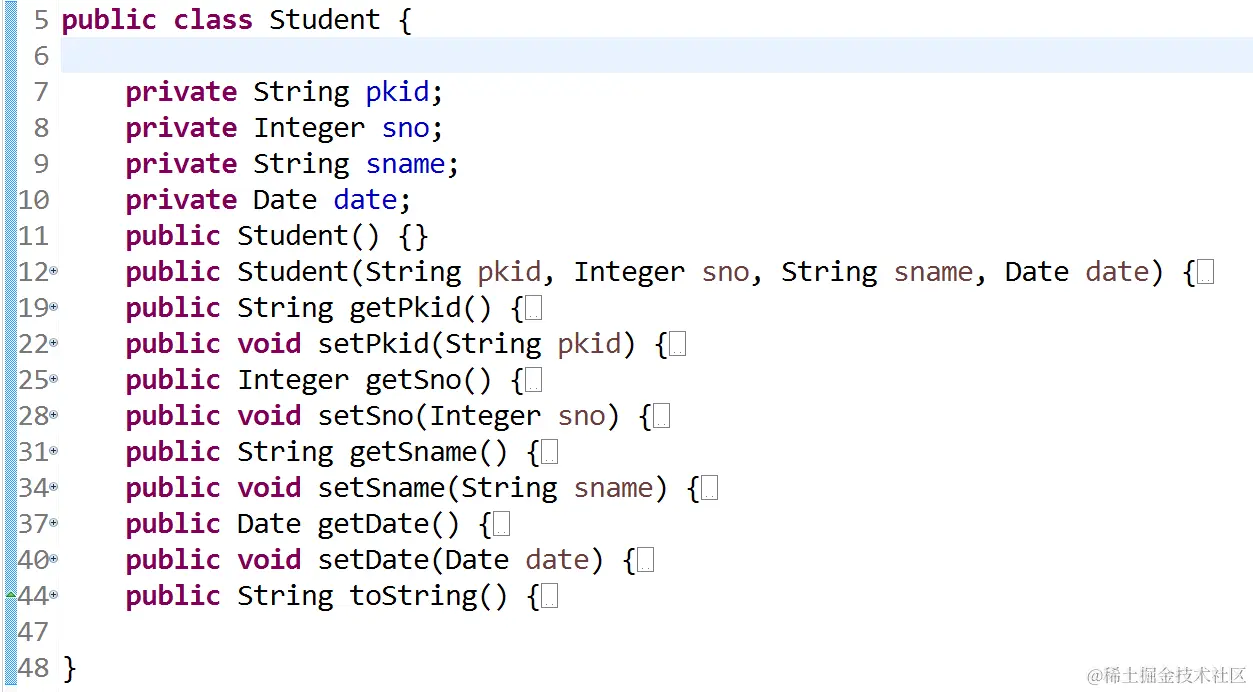Place cursor on empty highlighted line 6
Viewport: 1253px width, 692px height.
(600, 56)
